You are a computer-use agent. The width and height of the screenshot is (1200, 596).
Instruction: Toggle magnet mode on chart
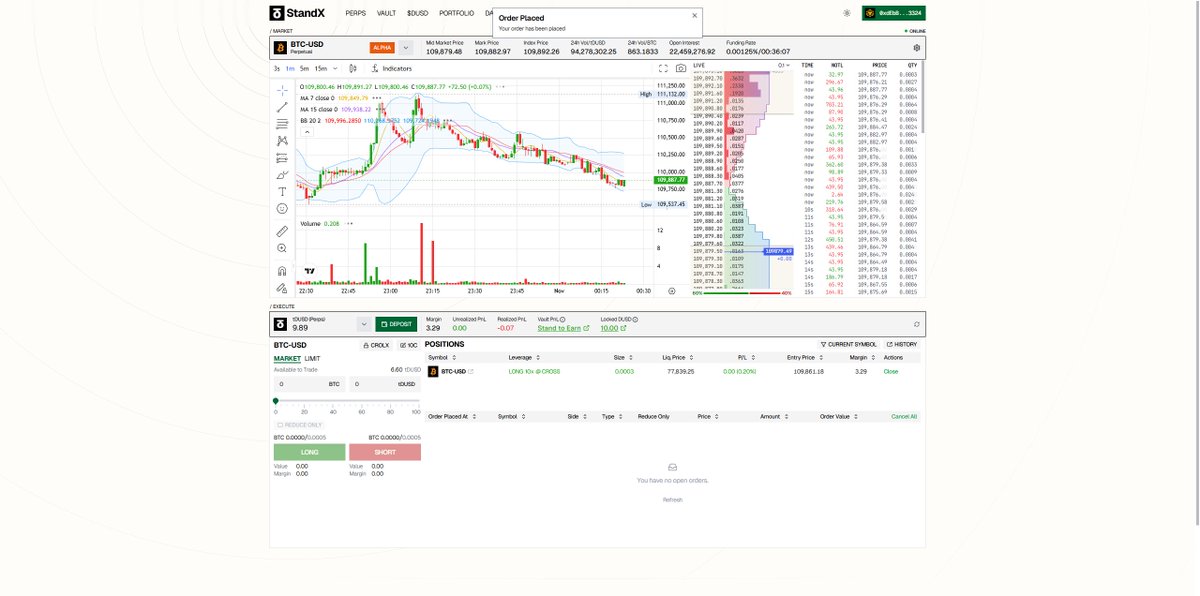tap(282, 270)
